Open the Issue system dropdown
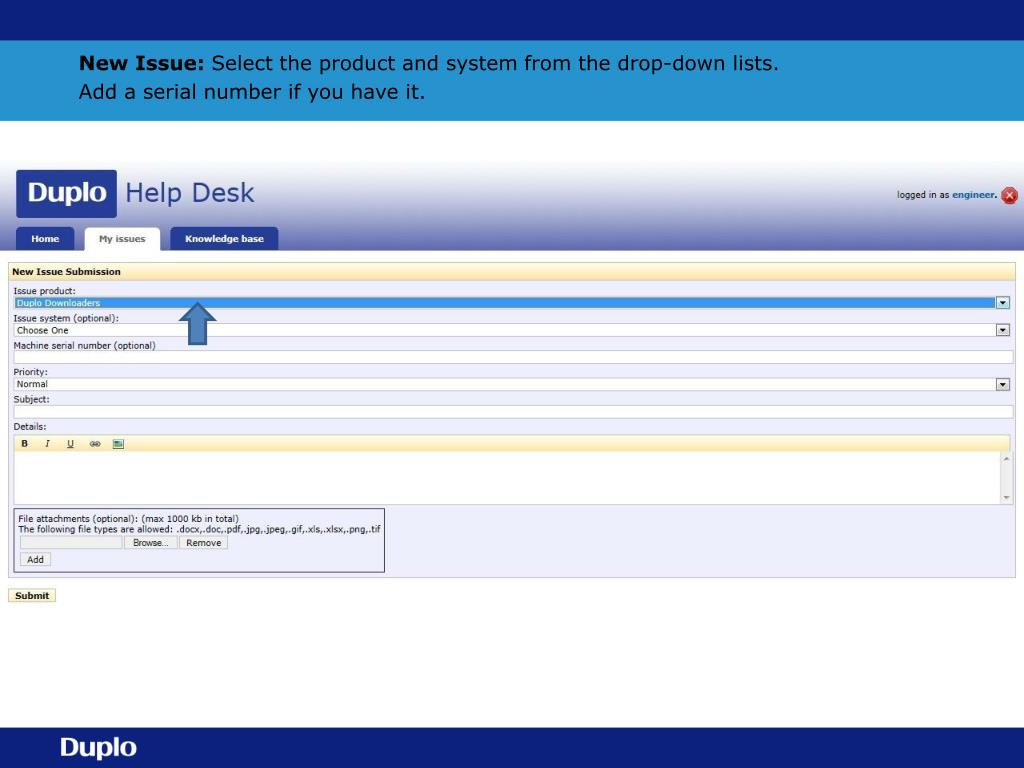 coord(1002,330)
